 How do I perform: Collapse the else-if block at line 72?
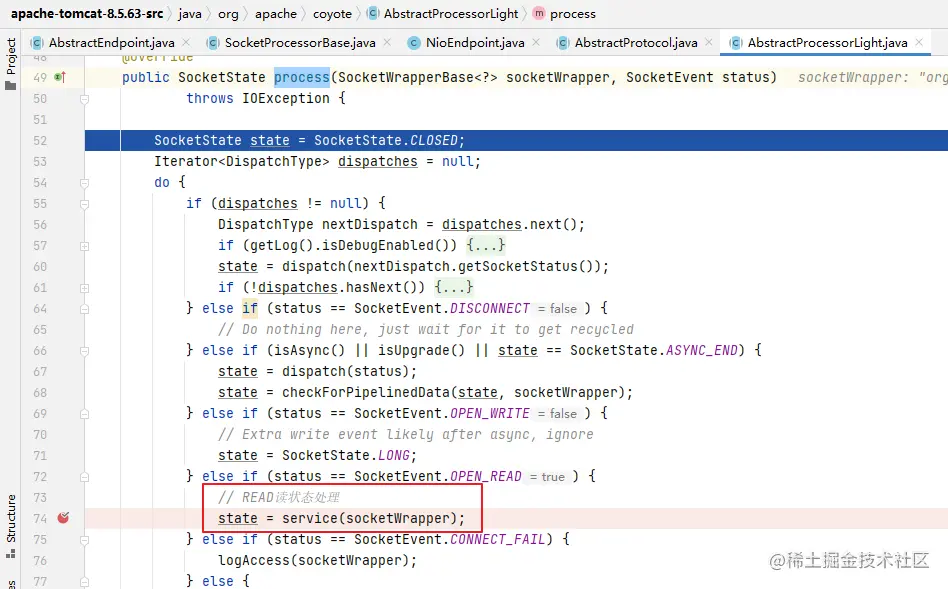(85, 477)
